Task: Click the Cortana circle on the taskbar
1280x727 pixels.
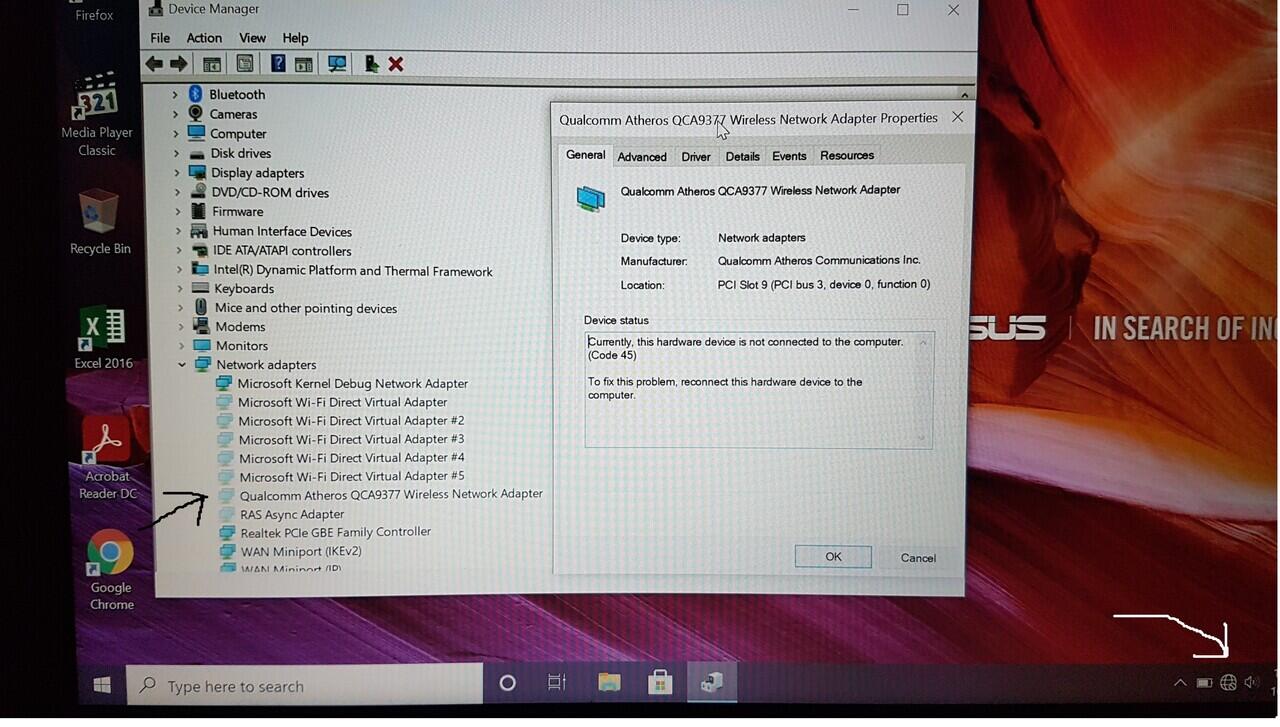Action: [x=507, y=683]
